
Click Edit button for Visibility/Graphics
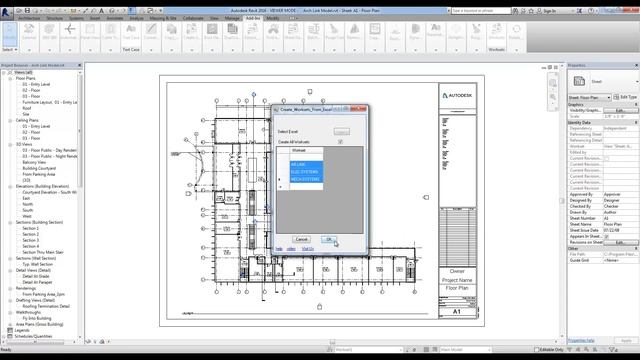point(620,111)
